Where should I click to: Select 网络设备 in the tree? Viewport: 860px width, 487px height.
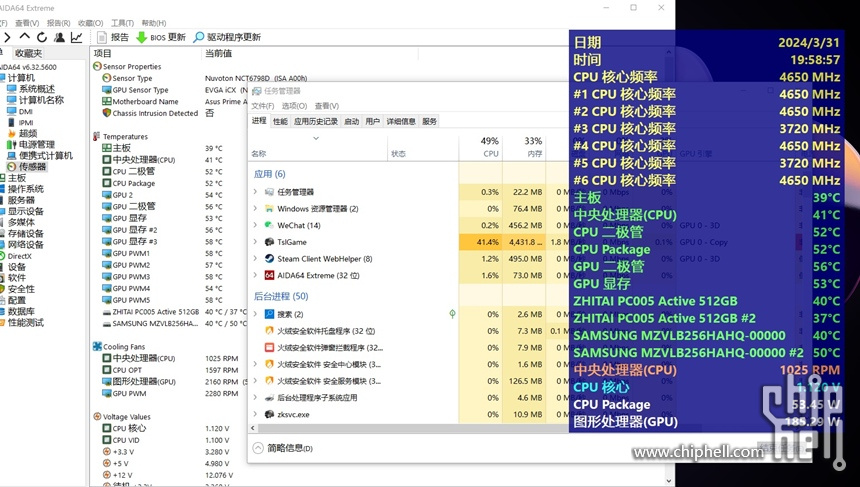click(x=25, y=245)
